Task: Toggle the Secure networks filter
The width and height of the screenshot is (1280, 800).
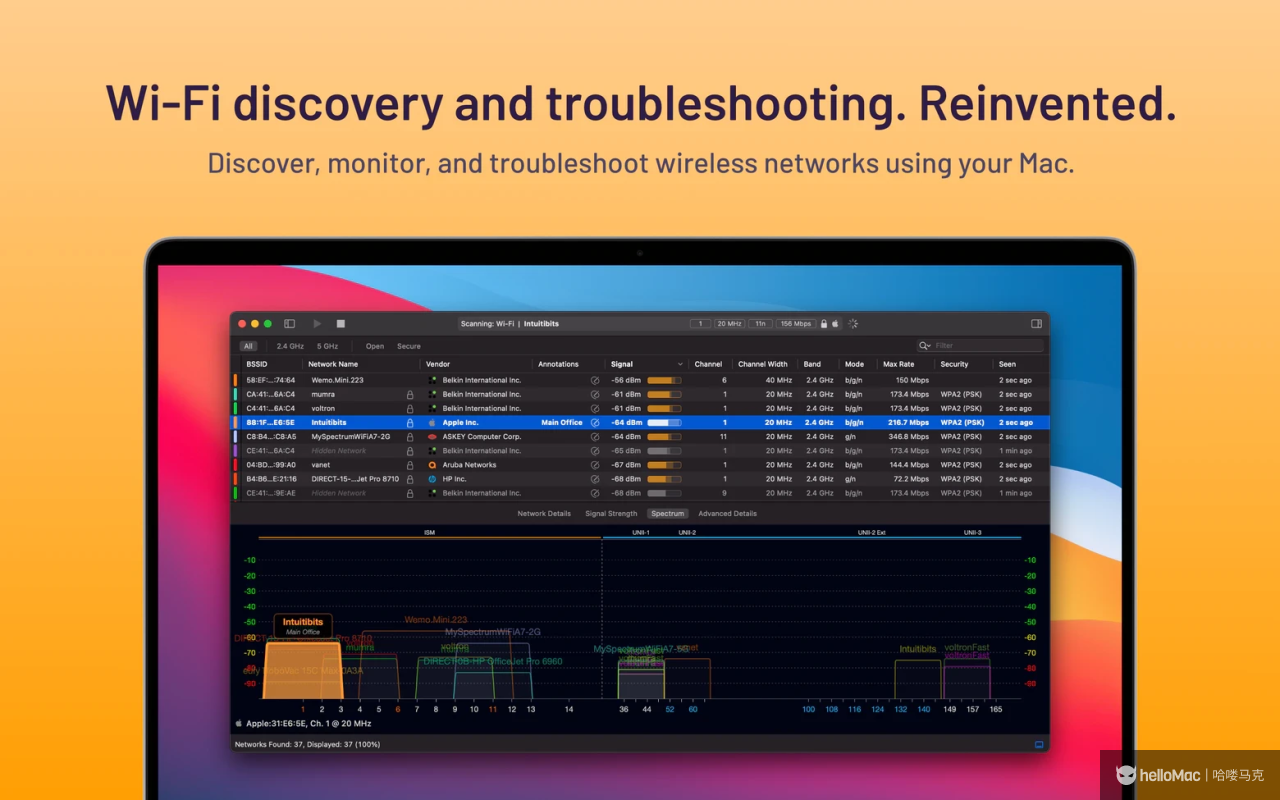Action: point(409,346)
